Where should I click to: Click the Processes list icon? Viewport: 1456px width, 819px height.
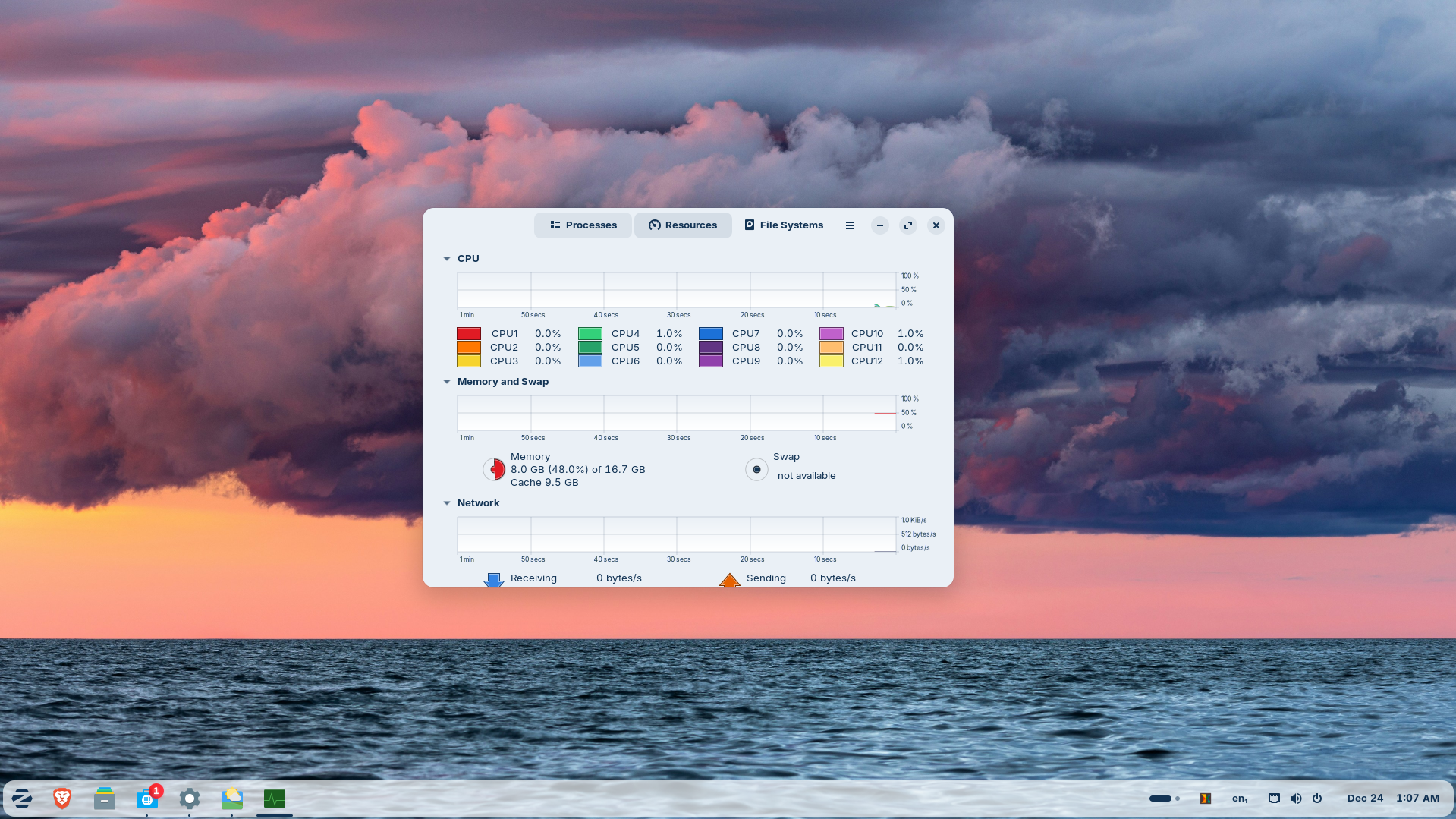coord(555,225)
